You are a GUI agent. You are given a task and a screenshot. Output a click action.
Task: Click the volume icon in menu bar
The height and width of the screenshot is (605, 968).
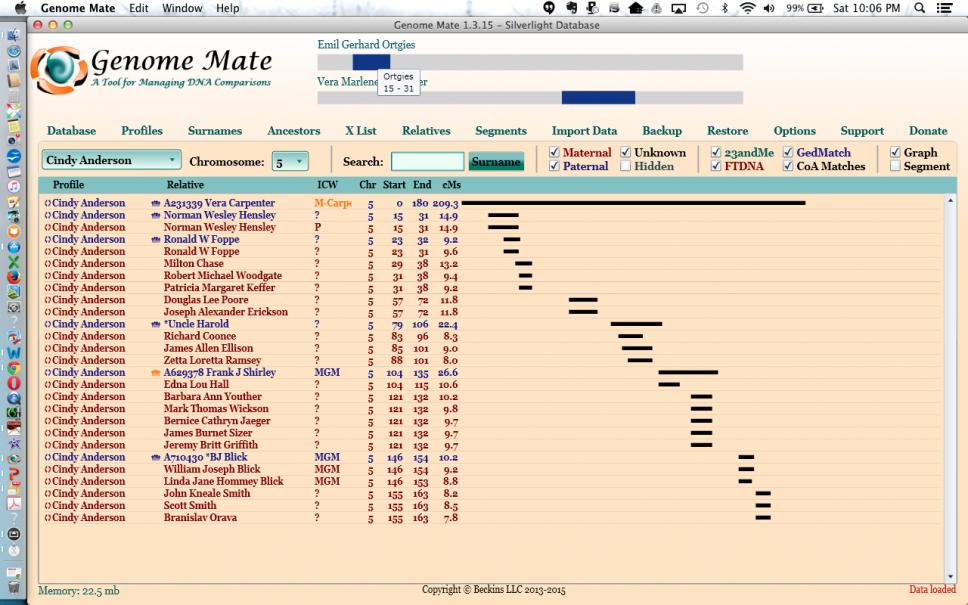[x=769, y=8]
